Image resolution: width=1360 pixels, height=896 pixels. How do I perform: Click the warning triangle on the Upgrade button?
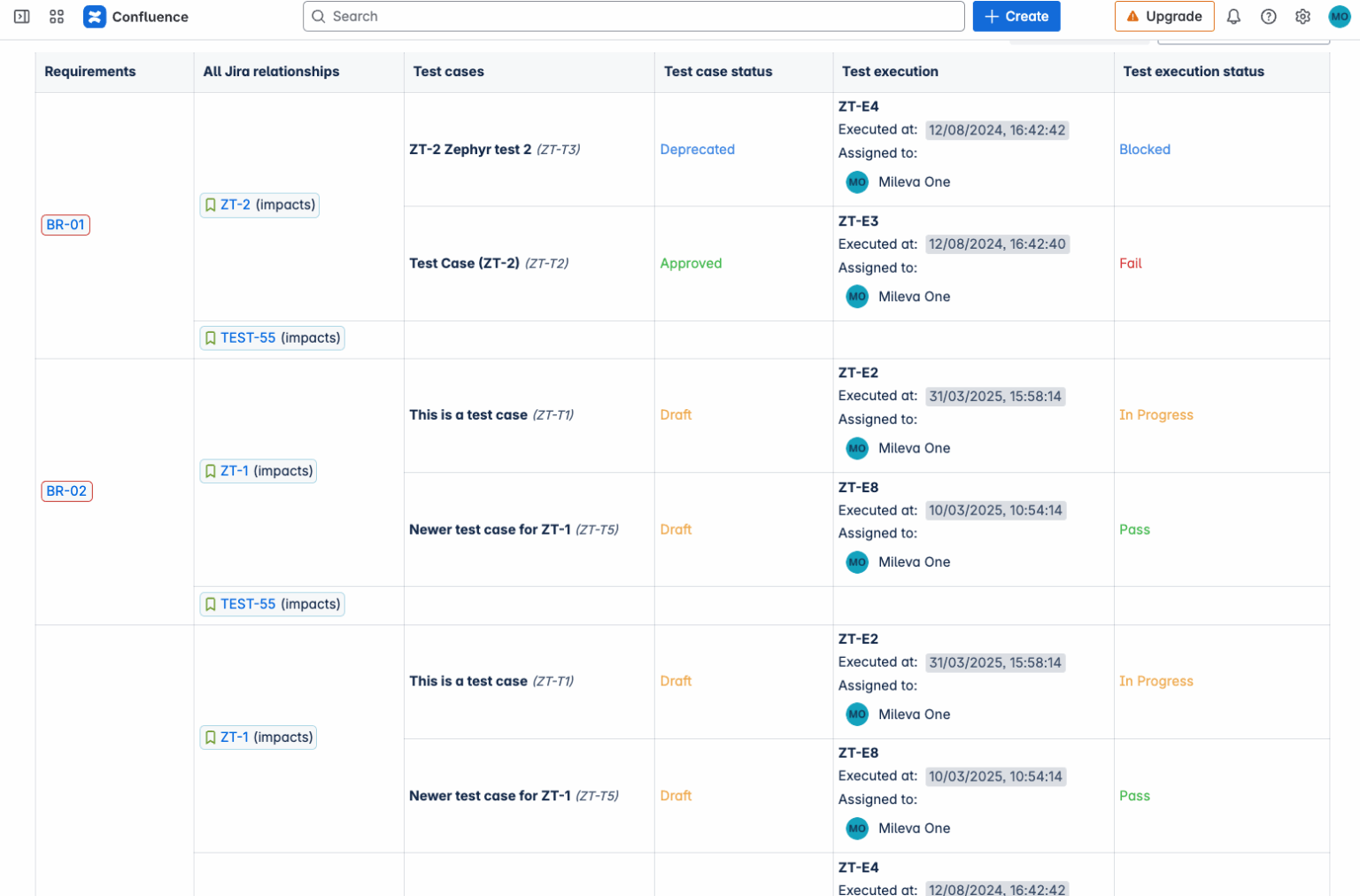(x=1133, y=15)
